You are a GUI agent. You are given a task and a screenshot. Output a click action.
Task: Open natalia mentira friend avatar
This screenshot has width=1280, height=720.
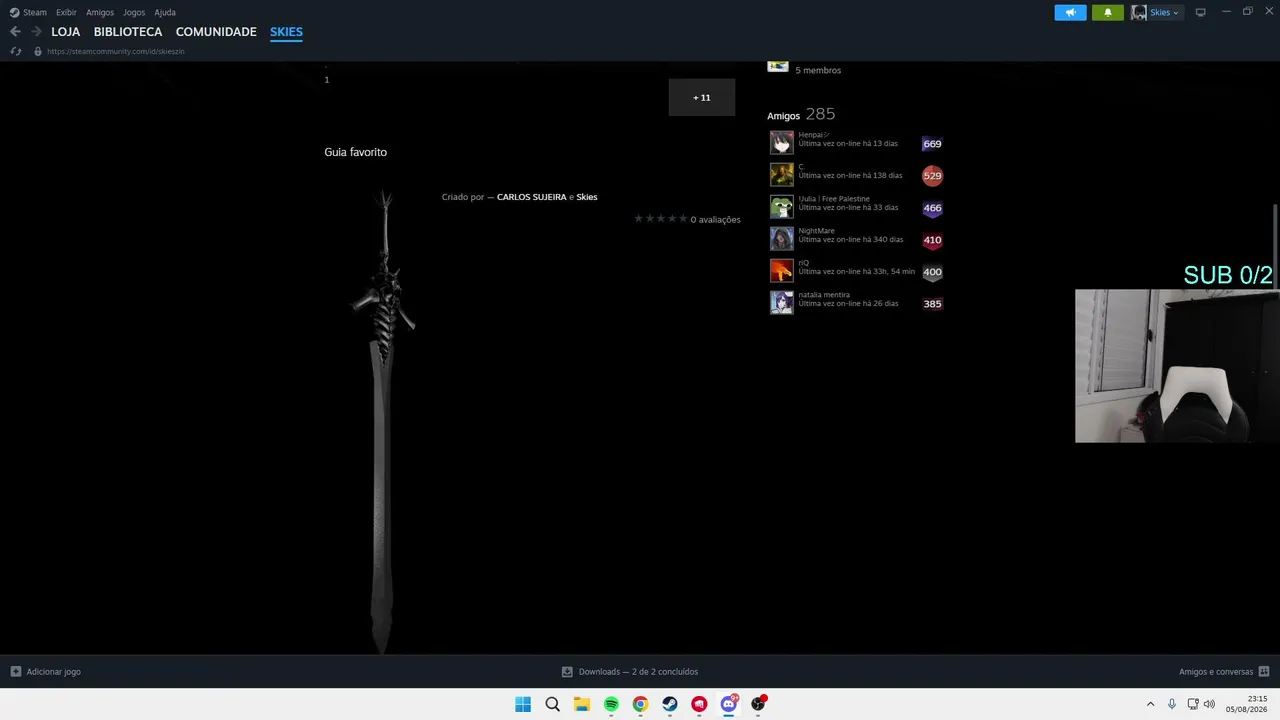[781, 302]
